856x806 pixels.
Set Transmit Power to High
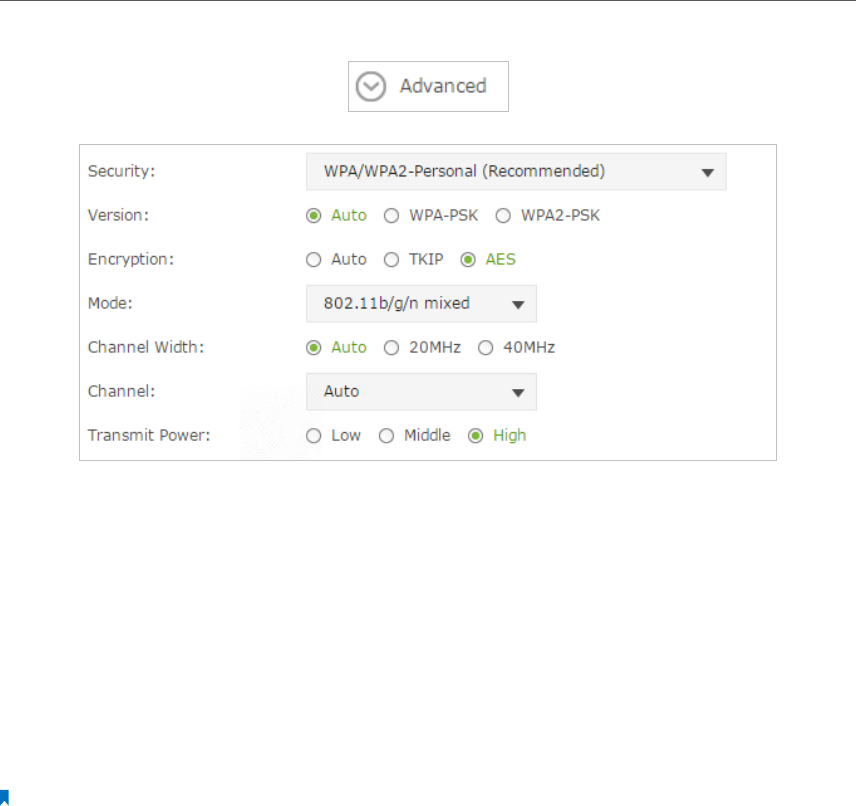tap(475, 436)
